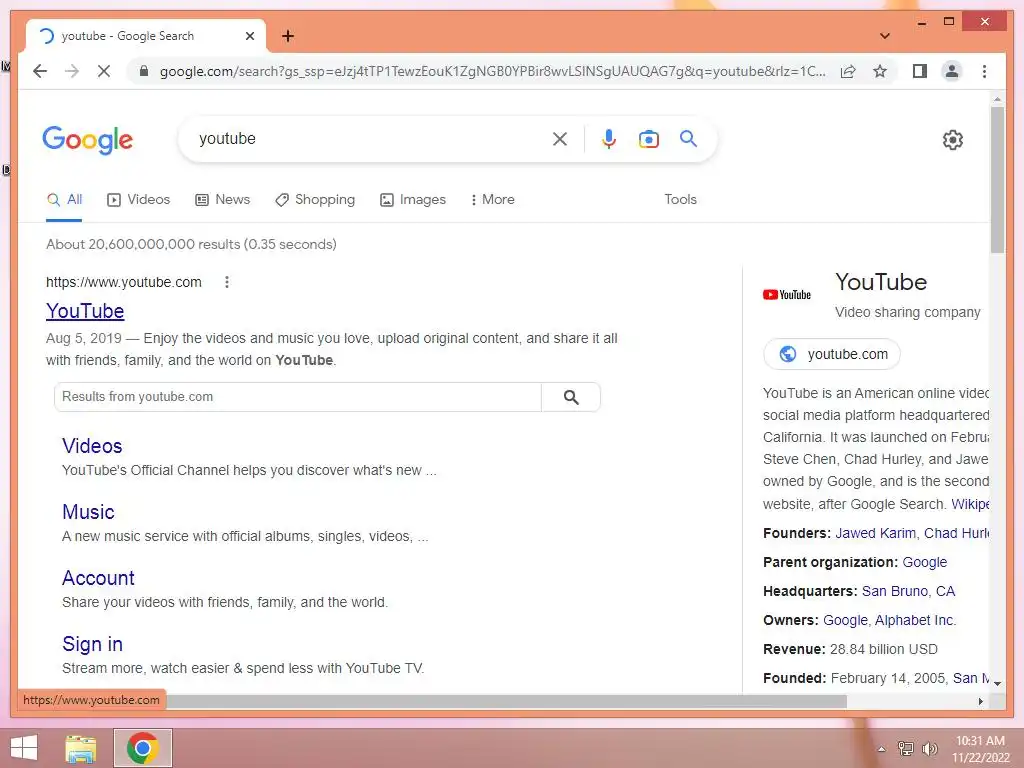The width and height of the screenshot is (1024, 768).
Task: Switch to Shopping results tab
Action: pyautogui.click(x=315, y=200)
